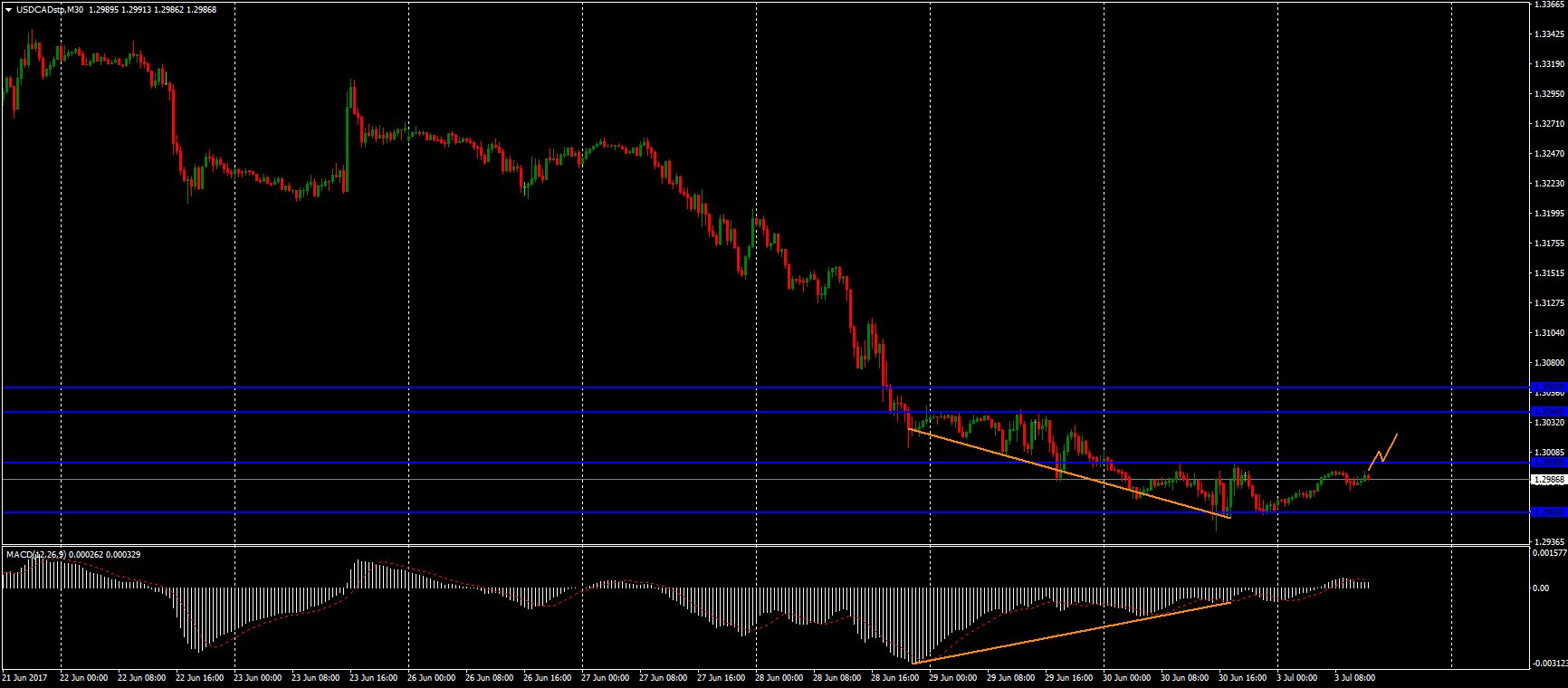The width and height of the screenshot is (1568, 688).
Task: Click the MACD(12,26,9) indicator label
Action: tap(36, 554)
